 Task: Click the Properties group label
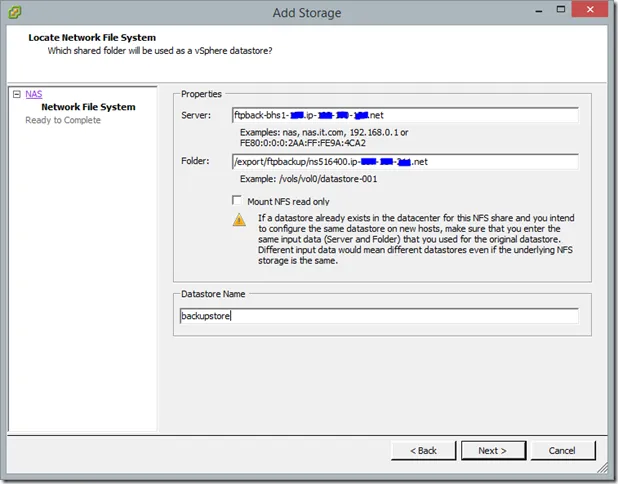point(201,94)
